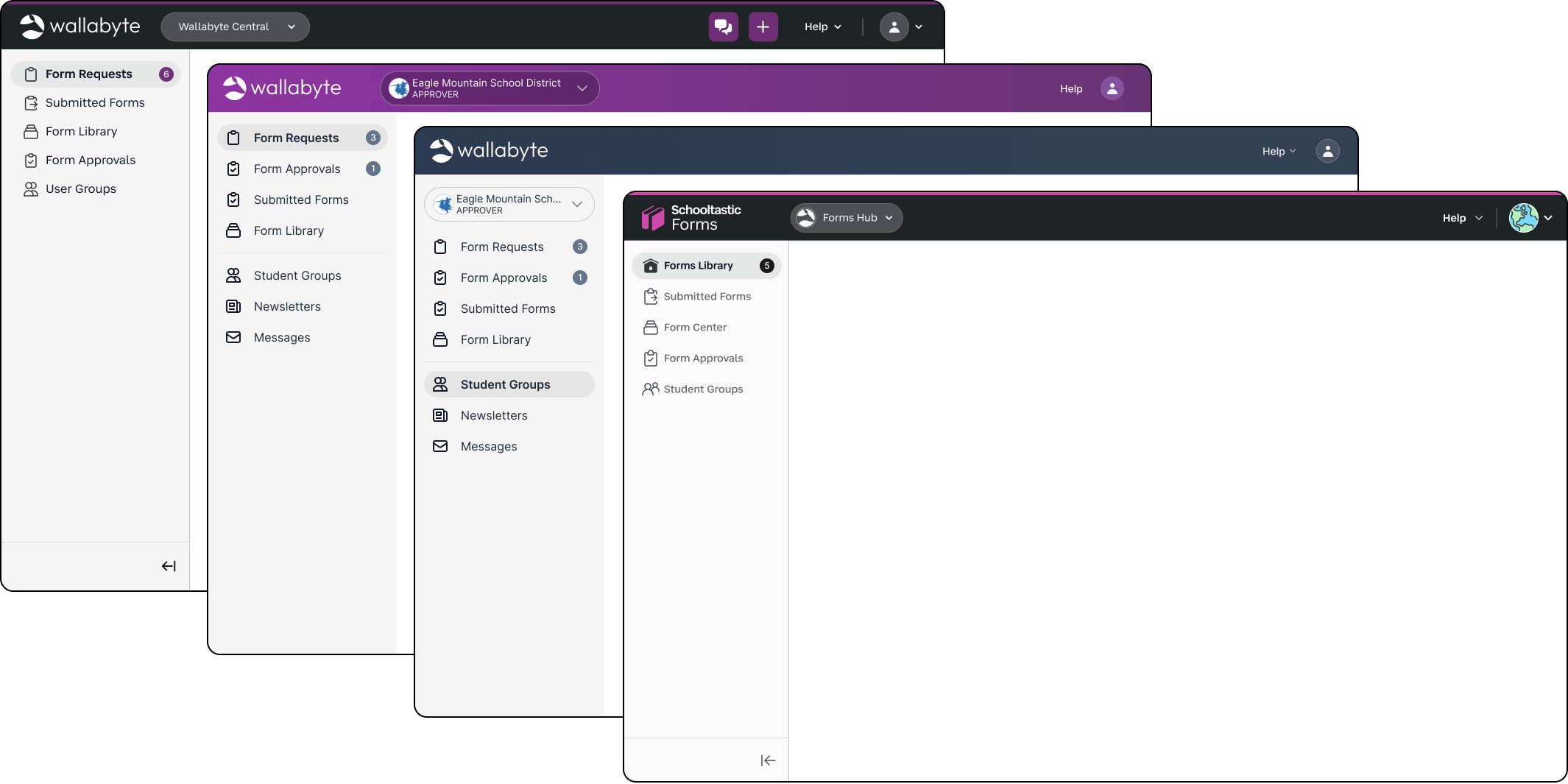The height and width of the screenshot is (784, 1568).
Task: Open Form Center in Schooltastic sidebar
Action: click(x=694, y=328)
